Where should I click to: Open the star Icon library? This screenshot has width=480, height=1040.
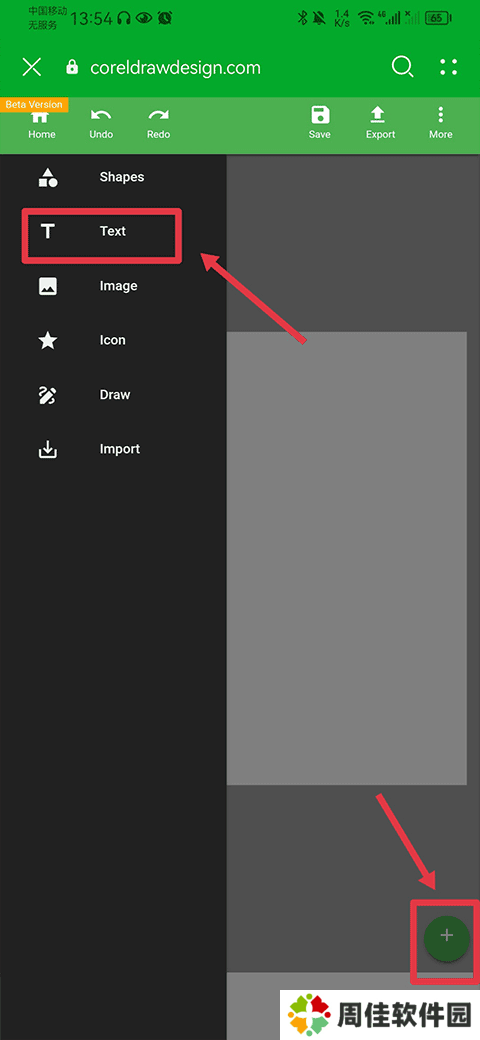48,340
